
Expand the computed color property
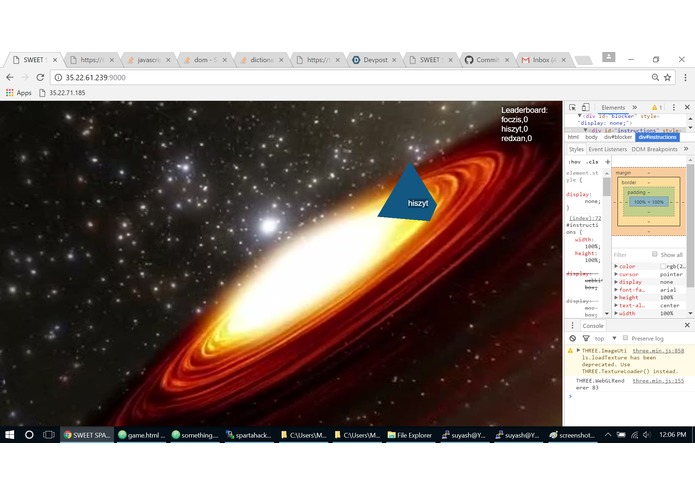616,266
